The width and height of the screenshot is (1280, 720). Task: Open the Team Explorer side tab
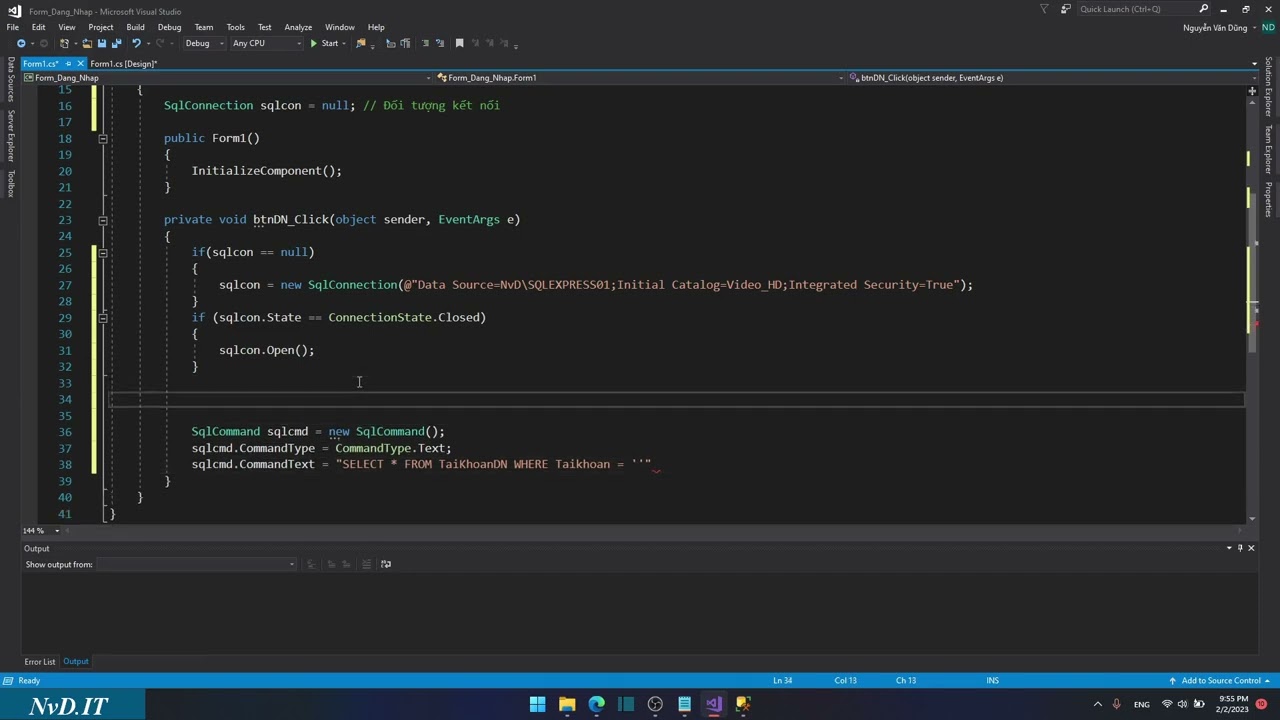(1269, 147)
